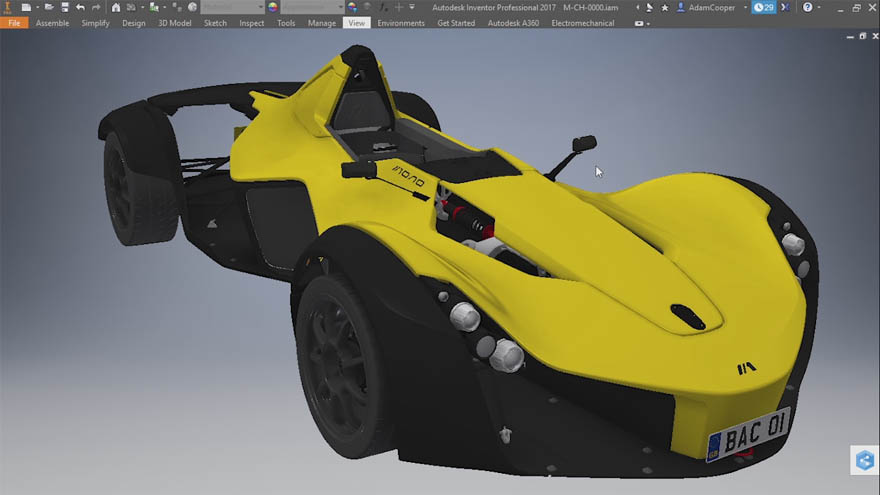The width and height of the screenshot is (880, 495).
Task: Redo the last undone action
Action: point(96,7)
